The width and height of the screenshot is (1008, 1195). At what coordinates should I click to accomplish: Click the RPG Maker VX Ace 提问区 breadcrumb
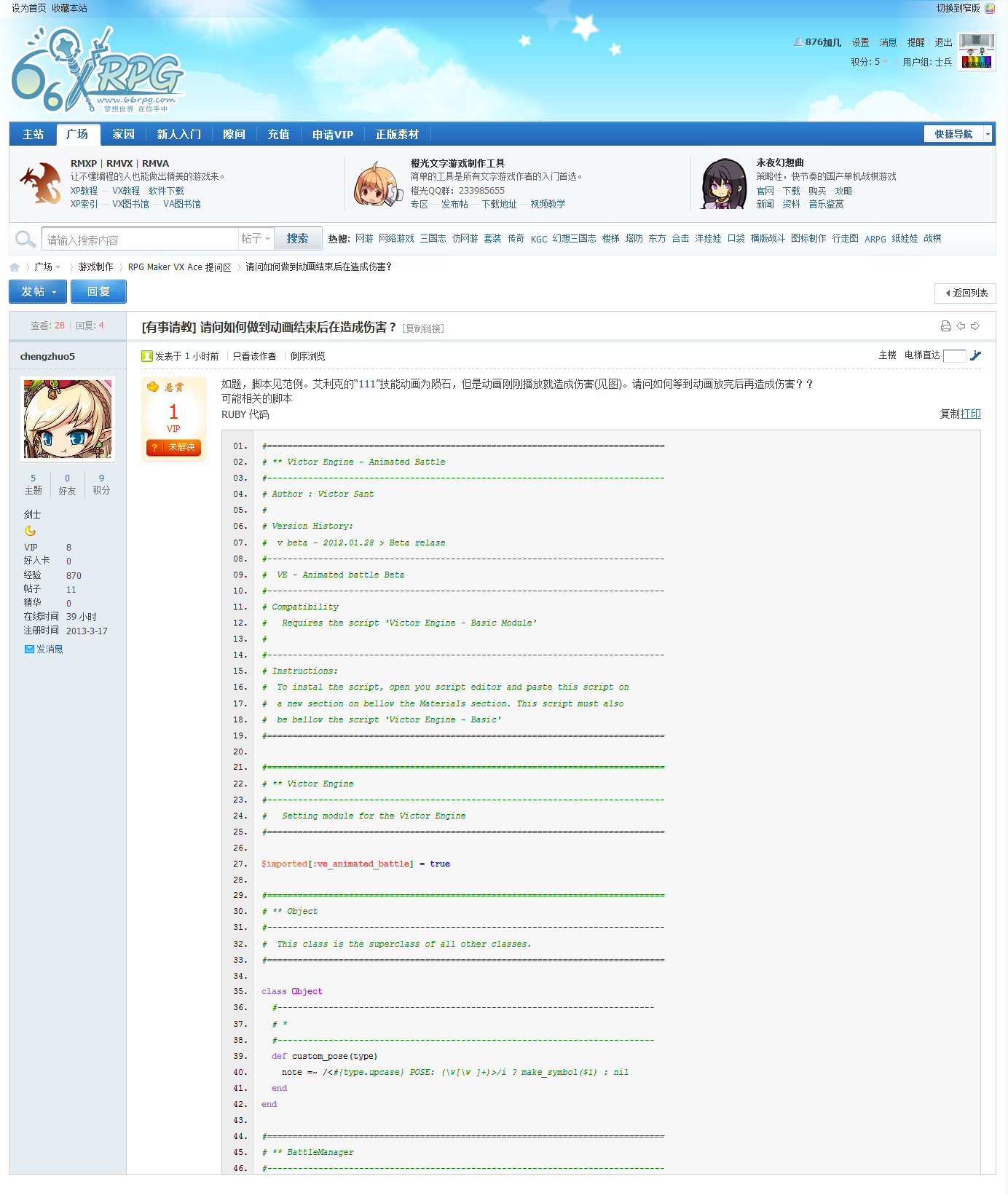pos(179,267)
